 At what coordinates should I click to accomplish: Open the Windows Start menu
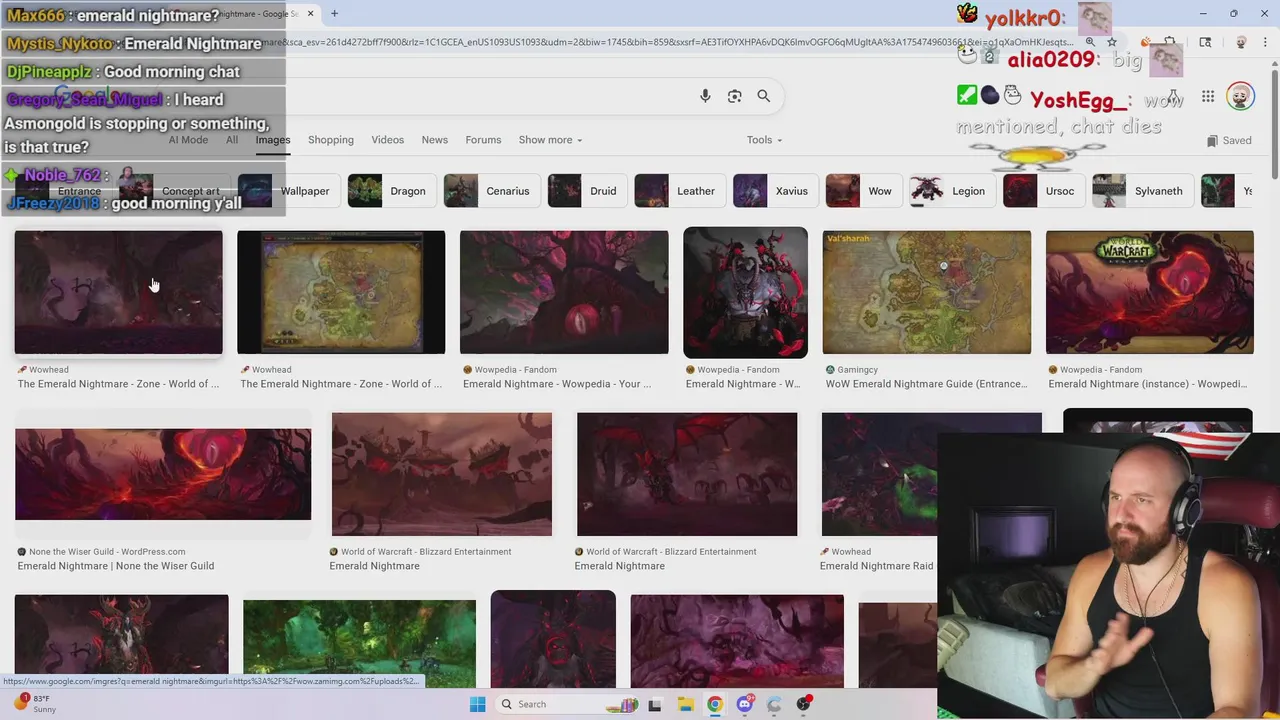tap(477, 704)
